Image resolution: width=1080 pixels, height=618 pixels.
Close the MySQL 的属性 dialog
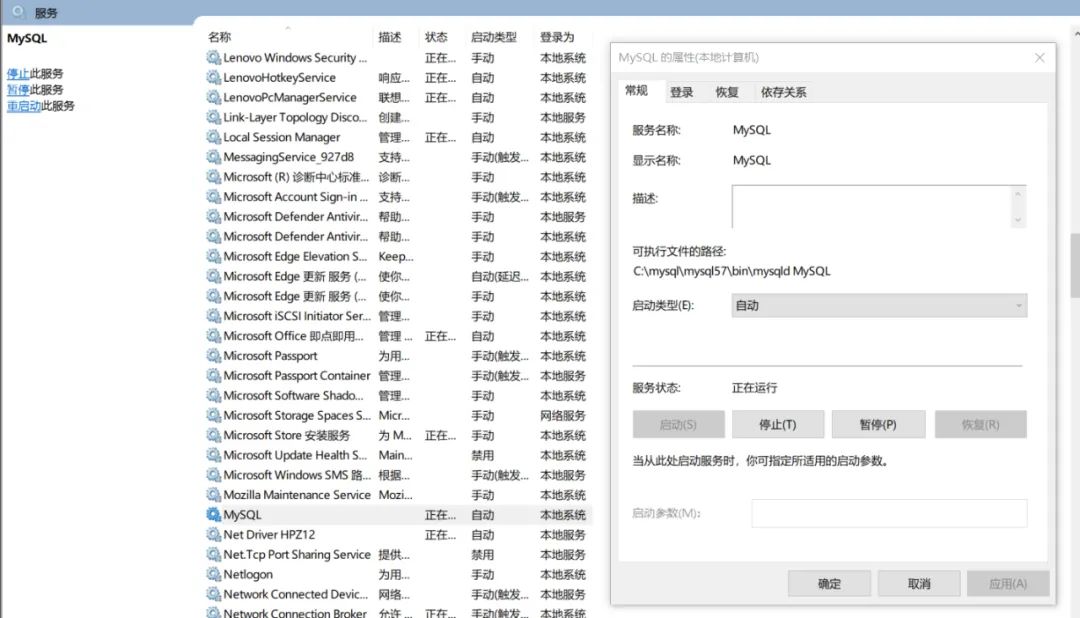click(x=1039, y=58)
